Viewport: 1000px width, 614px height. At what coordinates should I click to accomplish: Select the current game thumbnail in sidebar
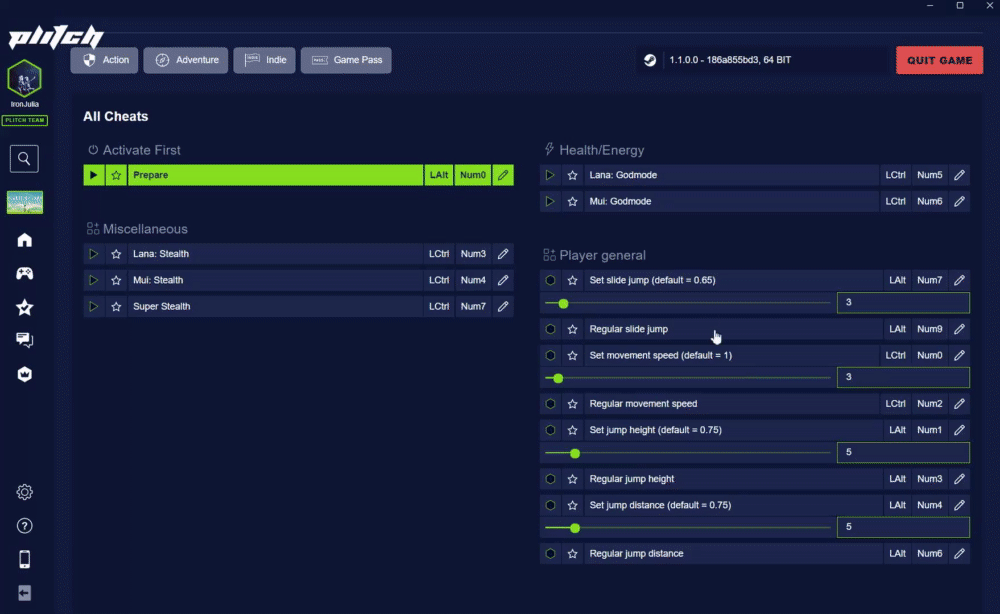pos(25,202)
